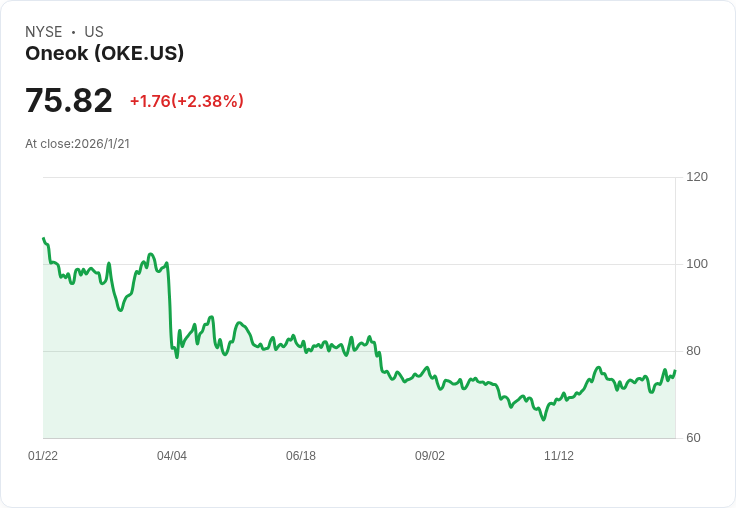This screenshot has width=736, height=508.
Task: Click the At close 2026/1/21 timestamp
Action: coord(77,144)
